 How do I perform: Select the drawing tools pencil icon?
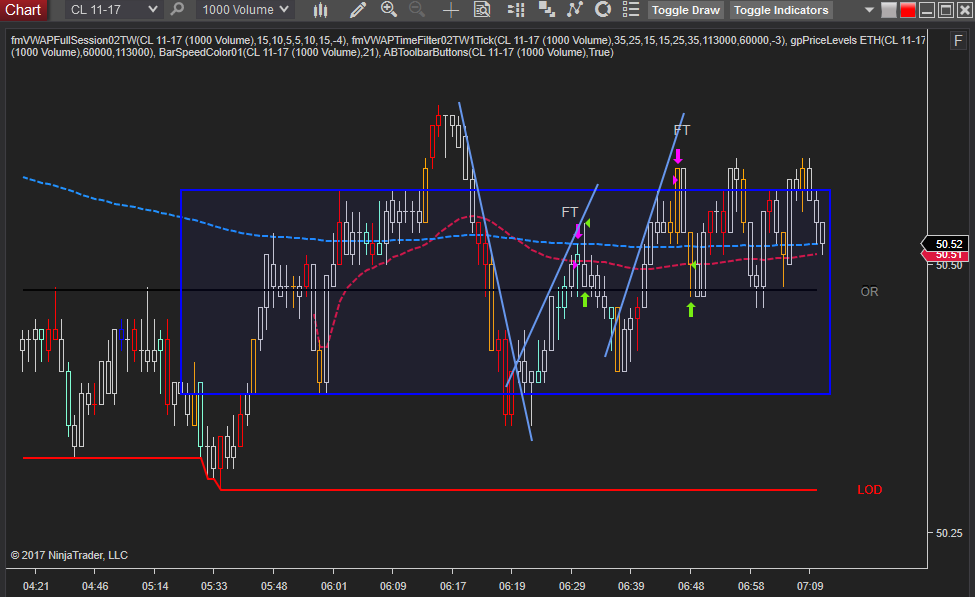point(358,10)
